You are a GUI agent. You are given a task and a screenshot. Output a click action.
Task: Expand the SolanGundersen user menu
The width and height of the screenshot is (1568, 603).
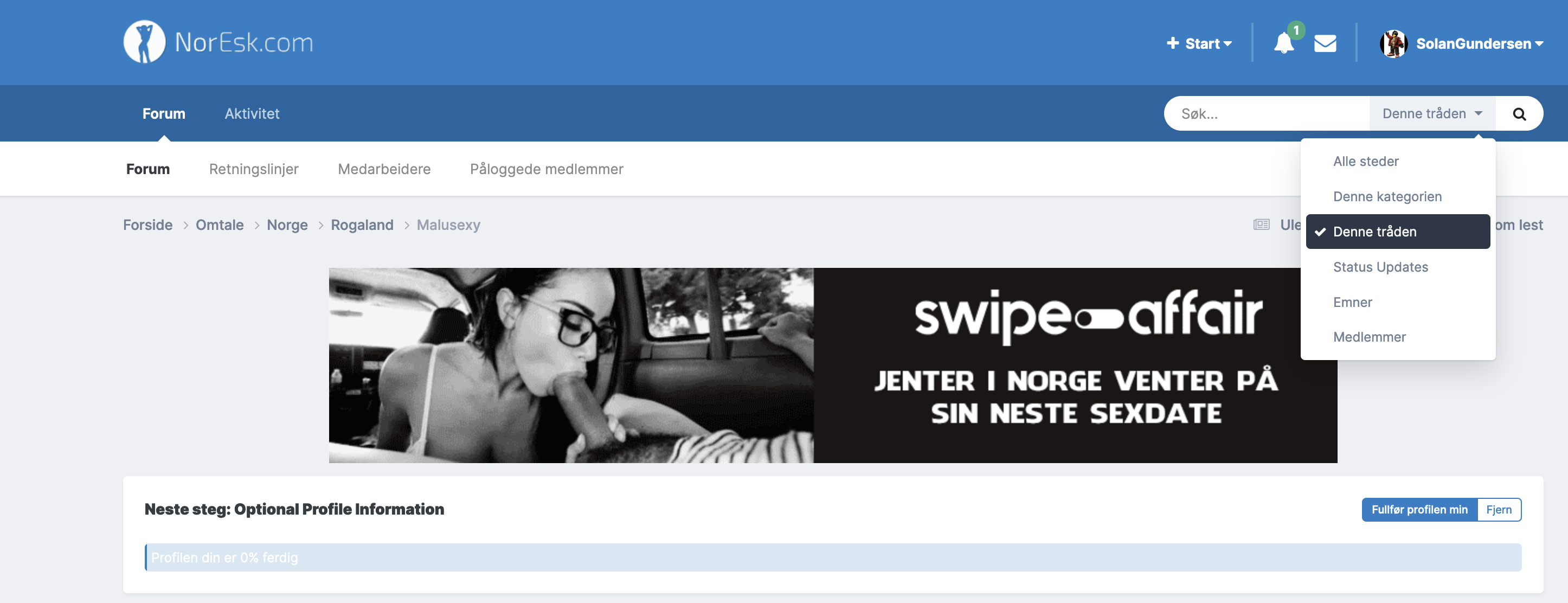point(1480,43)
